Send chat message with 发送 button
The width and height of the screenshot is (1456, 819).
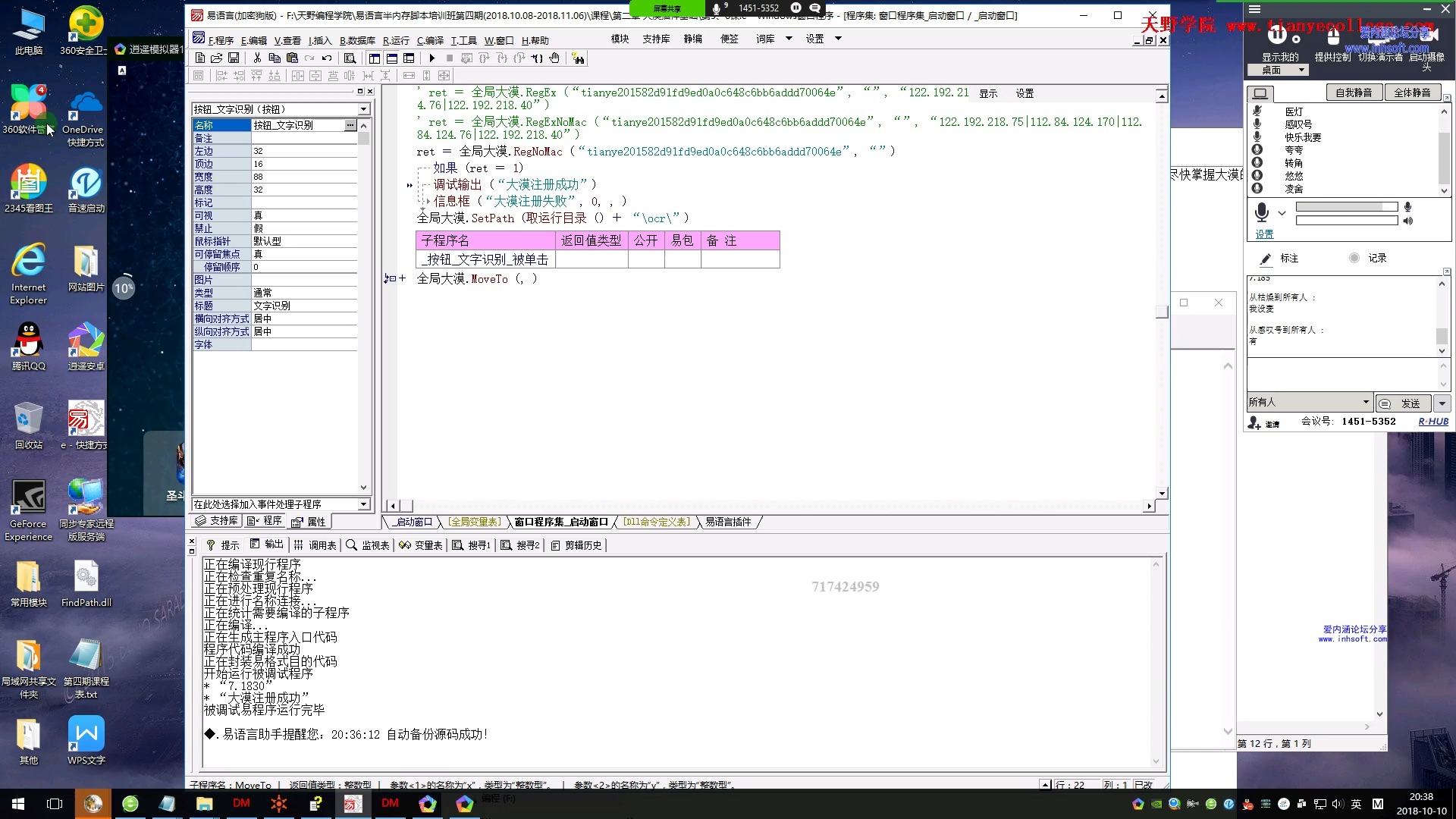click(1402, 403)
